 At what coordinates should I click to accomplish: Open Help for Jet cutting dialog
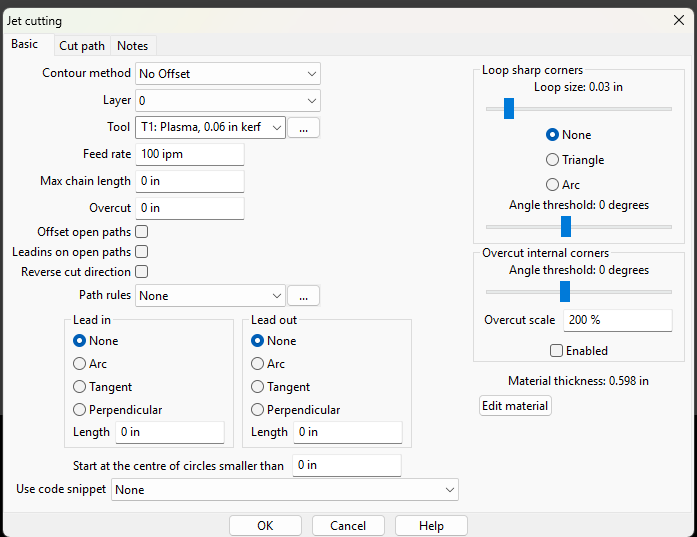pyautogui.click(x=431, y=526)
